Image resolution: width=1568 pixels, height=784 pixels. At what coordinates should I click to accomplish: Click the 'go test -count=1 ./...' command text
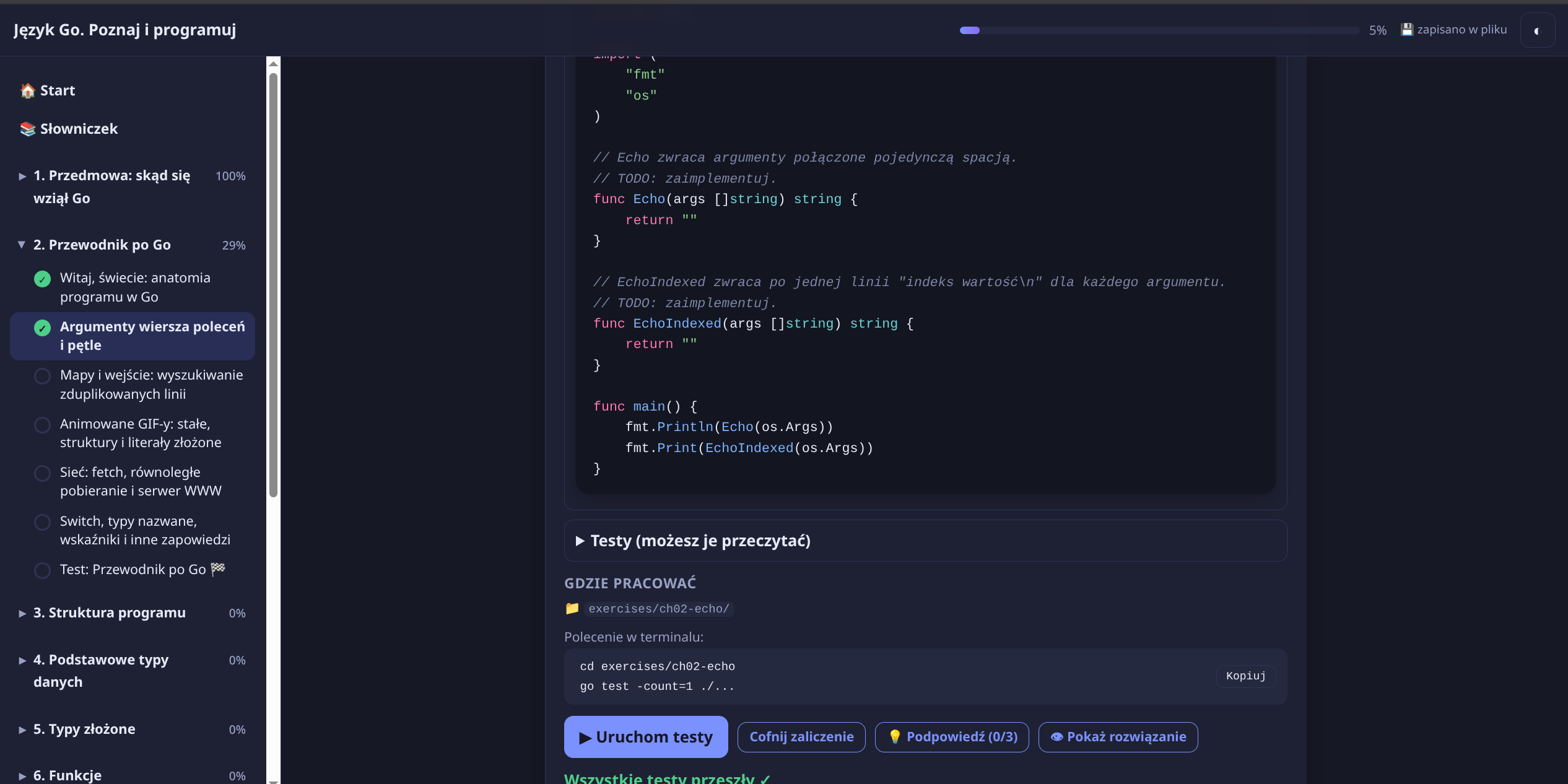657,686
